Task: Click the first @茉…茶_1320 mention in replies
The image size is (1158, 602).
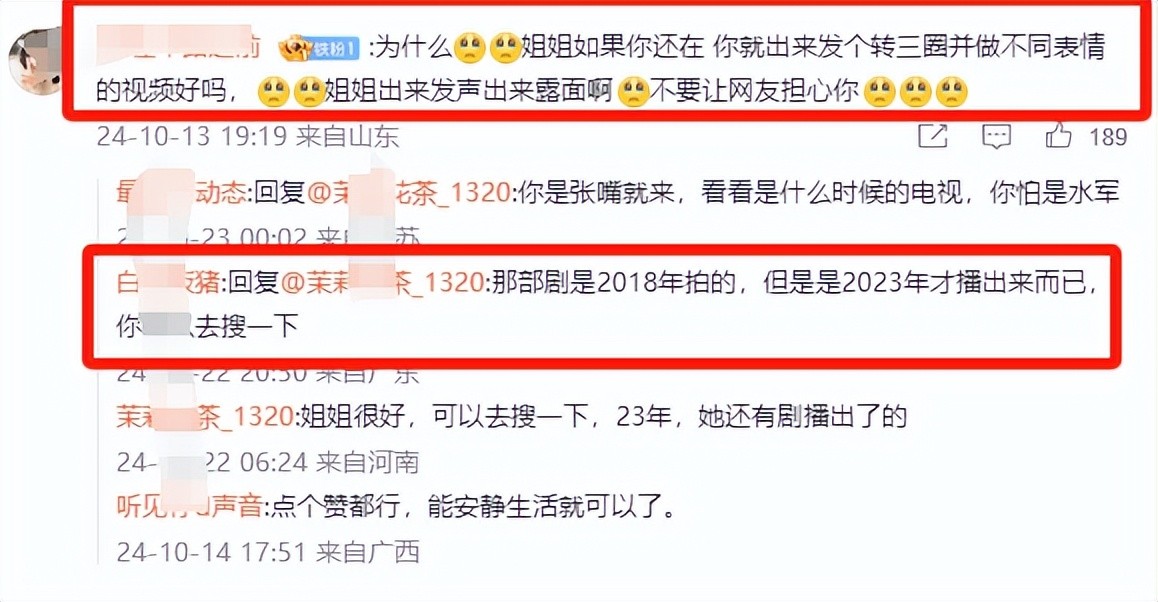Action: (408, 193)
